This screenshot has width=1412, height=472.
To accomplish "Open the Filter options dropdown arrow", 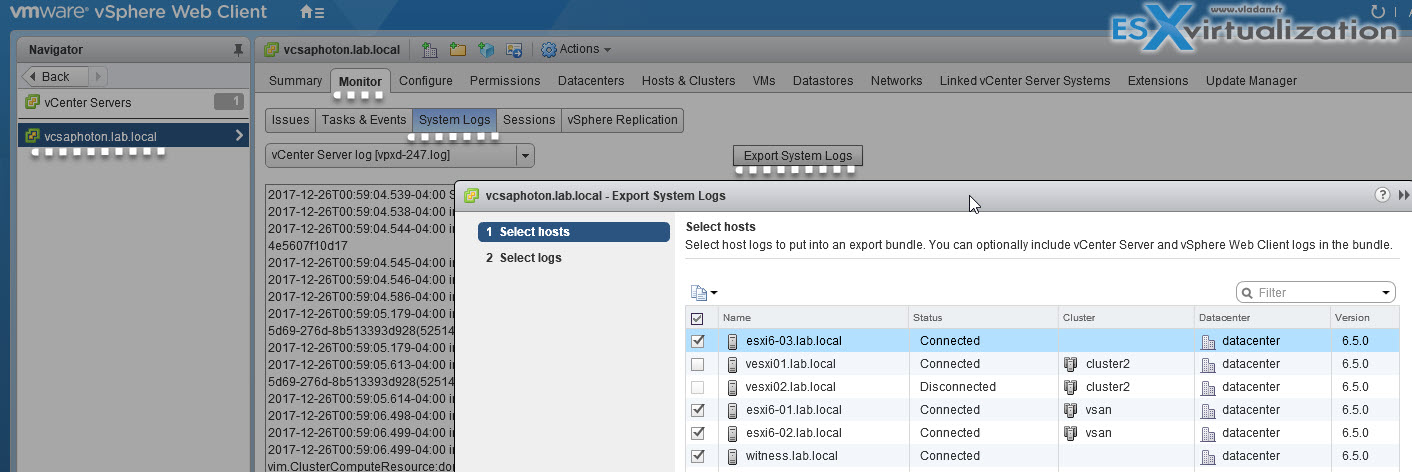I will click(x=1387, y=293).
